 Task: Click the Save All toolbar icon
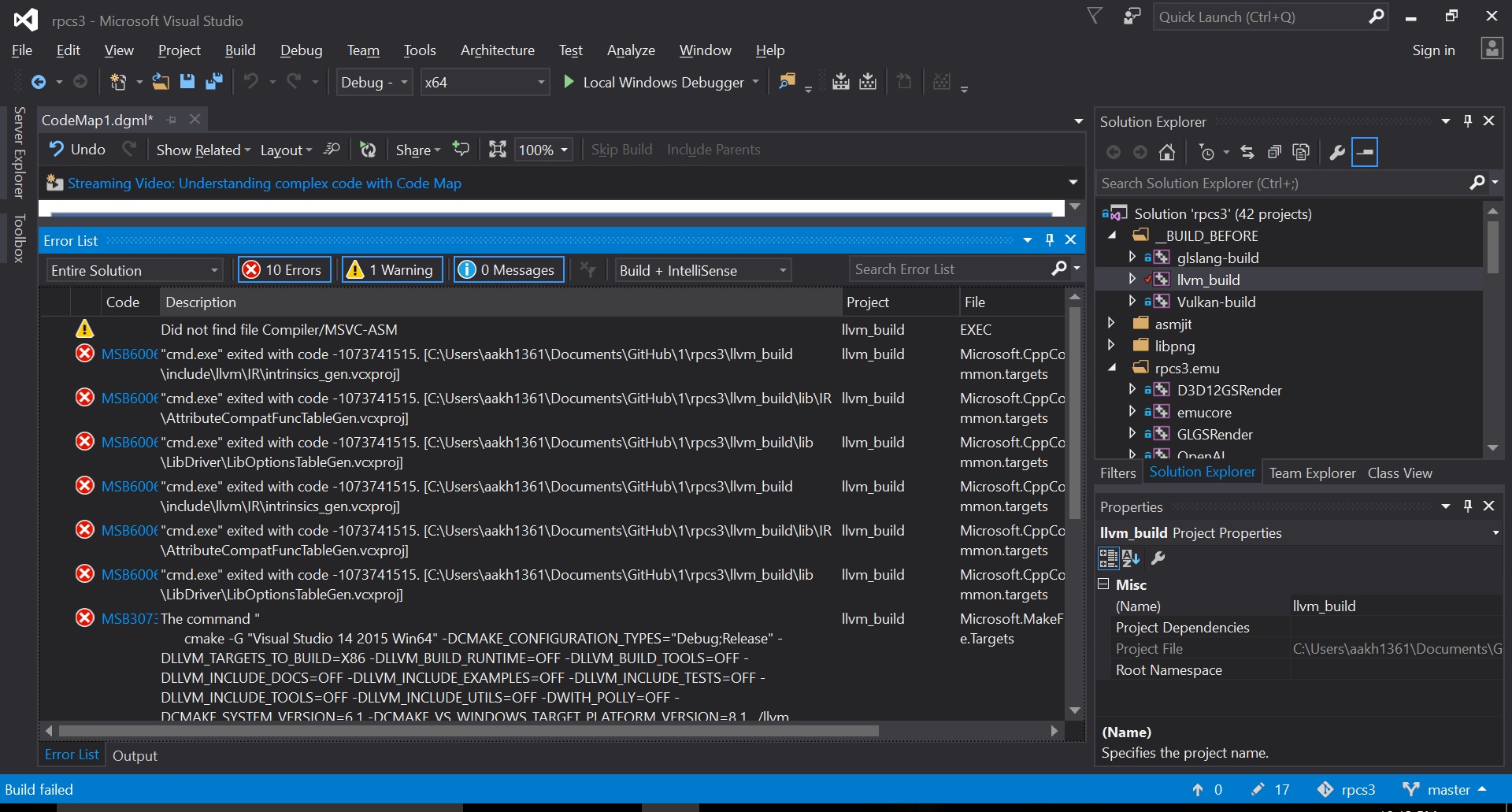click(213, 82)
